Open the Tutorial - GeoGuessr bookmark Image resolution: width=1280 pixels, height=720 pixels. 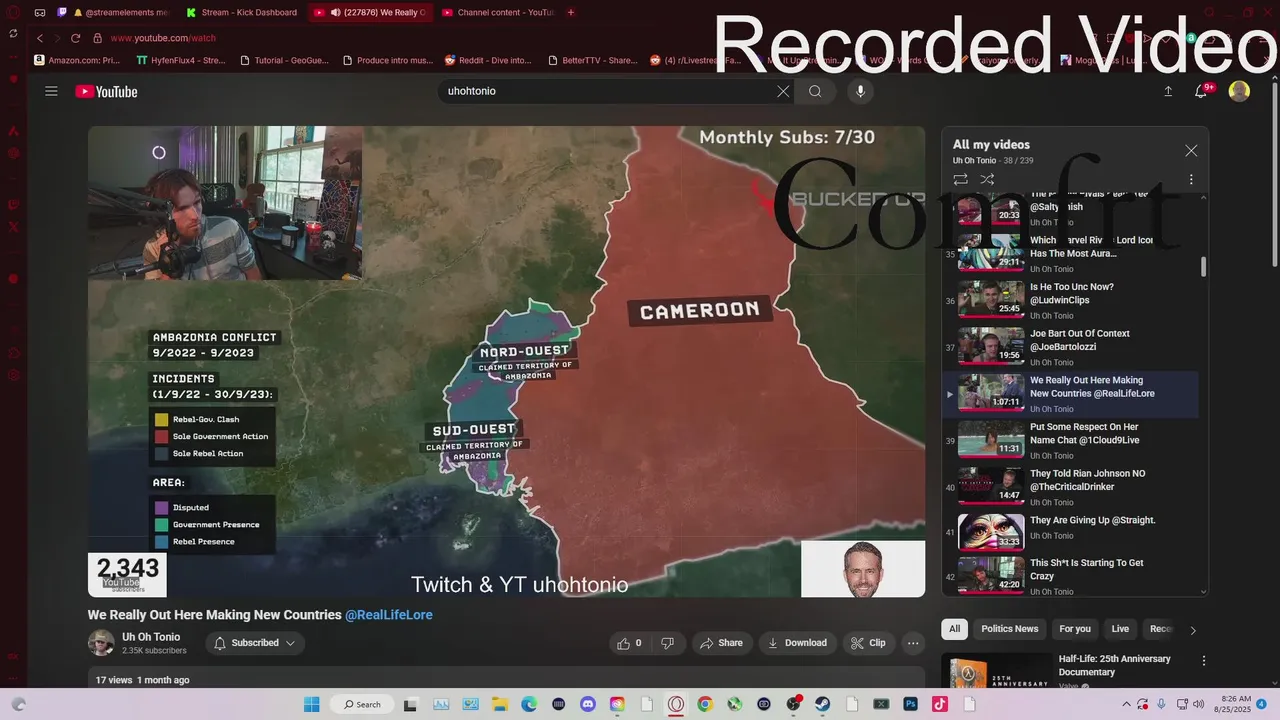coord(283,60)
